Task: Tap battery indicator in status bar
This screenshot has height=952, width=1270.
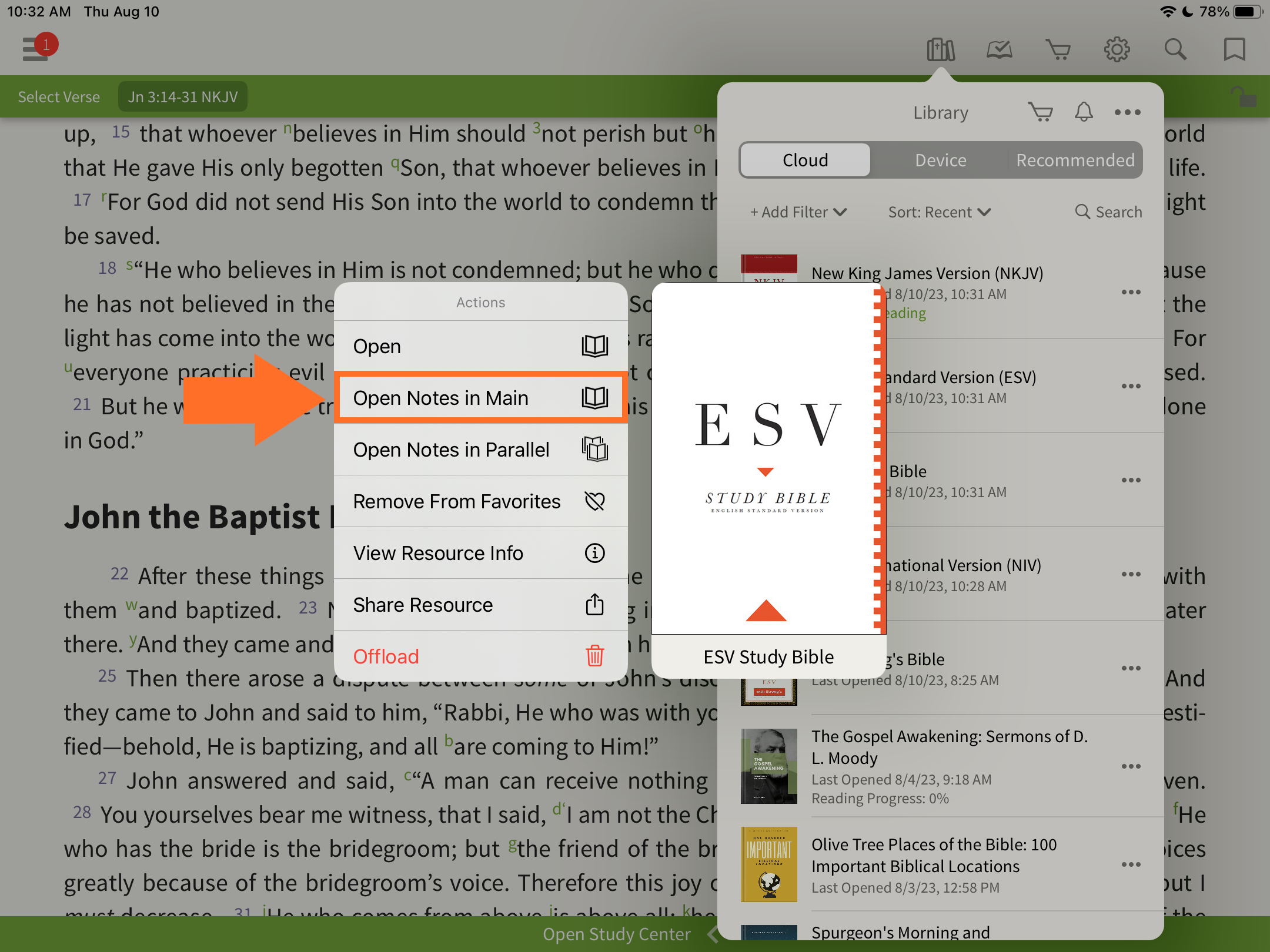Action: (1248, 12)
